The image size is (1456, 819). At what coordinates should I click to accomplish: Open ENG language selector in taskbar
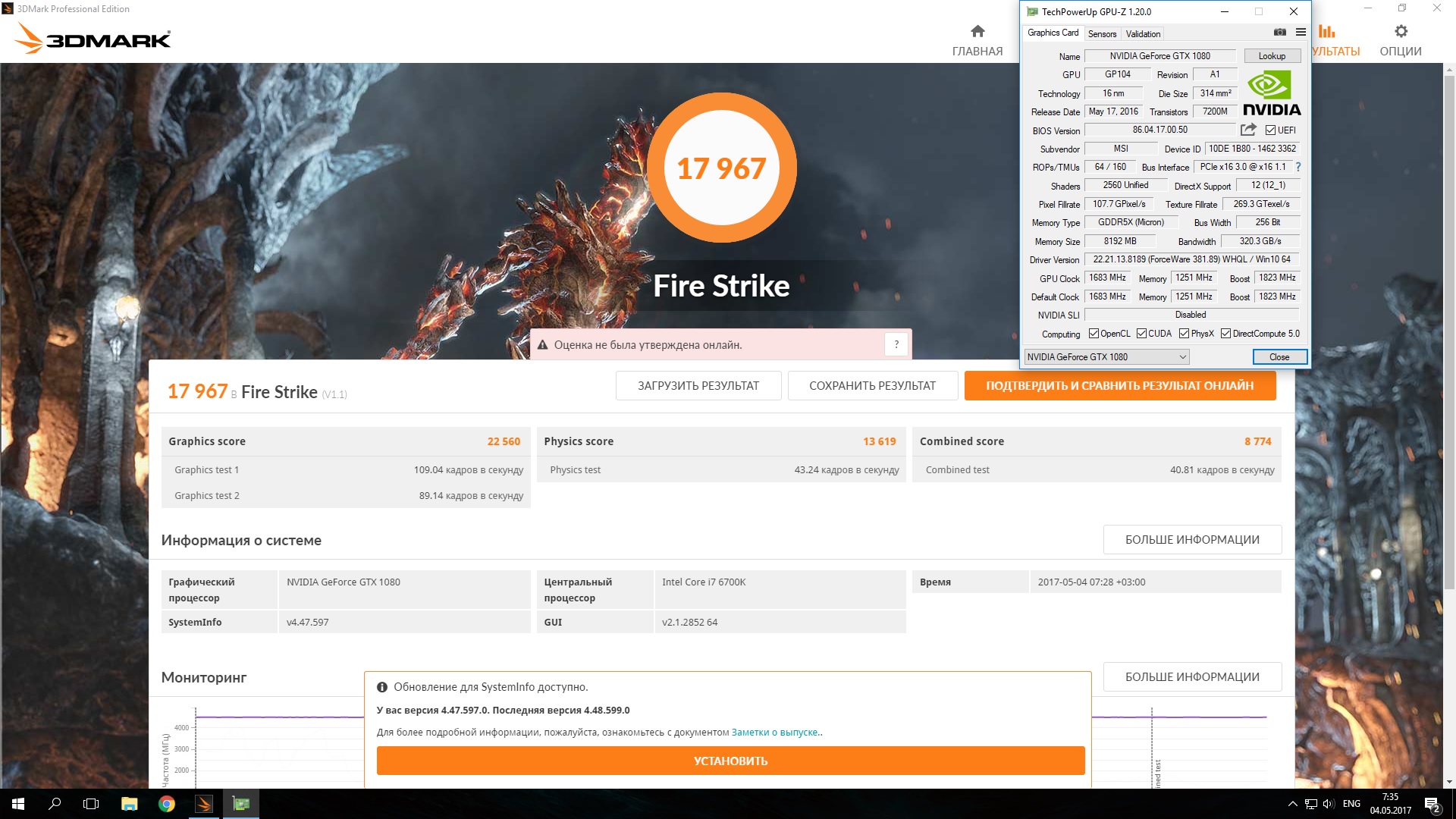pyautogui.click(x=1351, y=804)
